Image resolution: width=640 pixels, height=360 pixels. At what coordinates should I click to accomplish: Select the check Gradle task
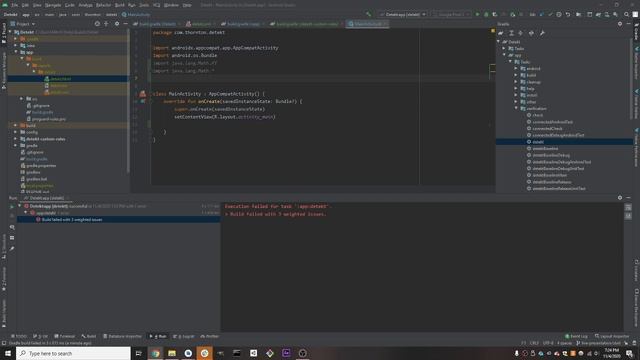click(538, 115)
